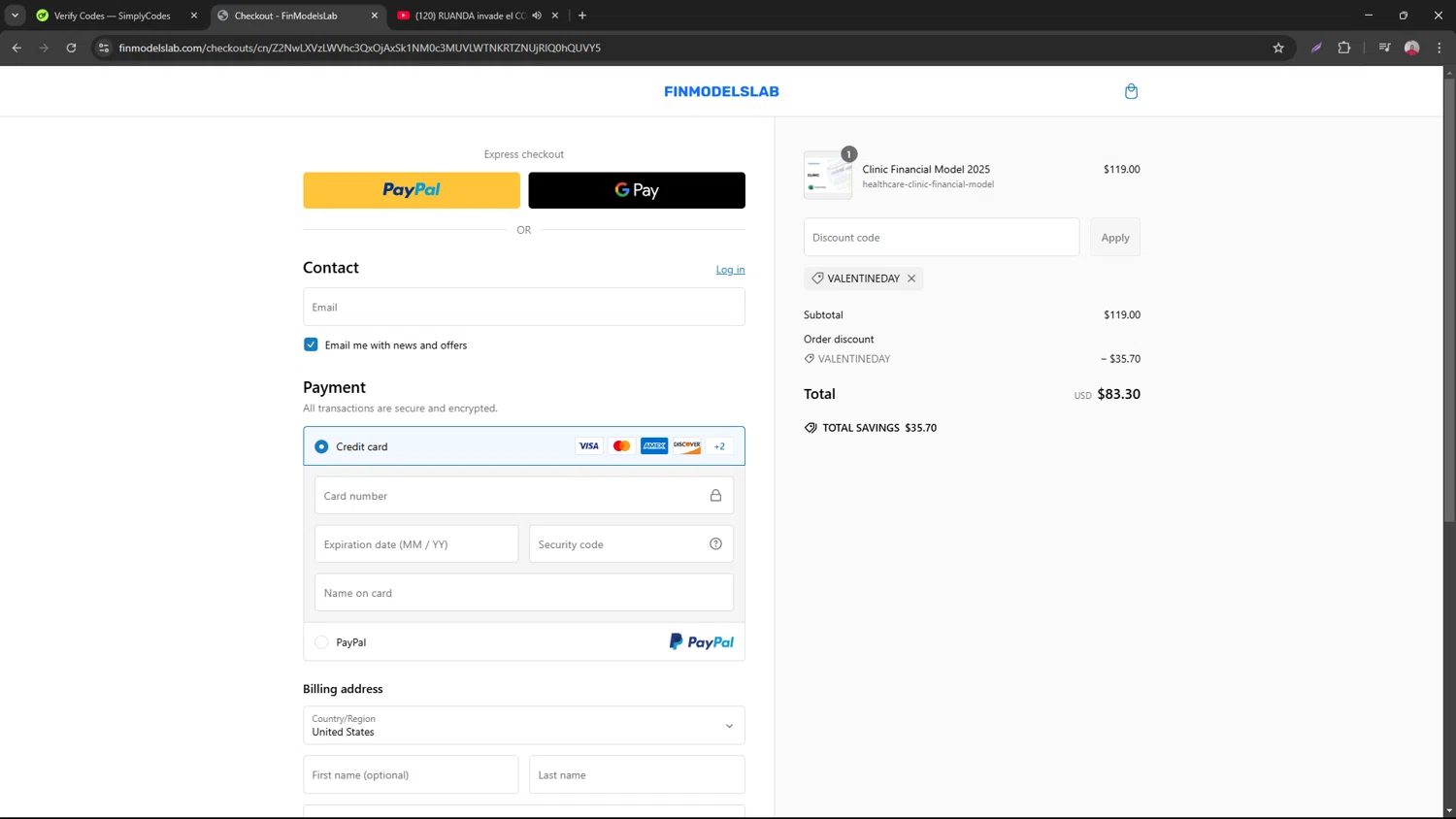Apply the discount code

click(1115, 238)
